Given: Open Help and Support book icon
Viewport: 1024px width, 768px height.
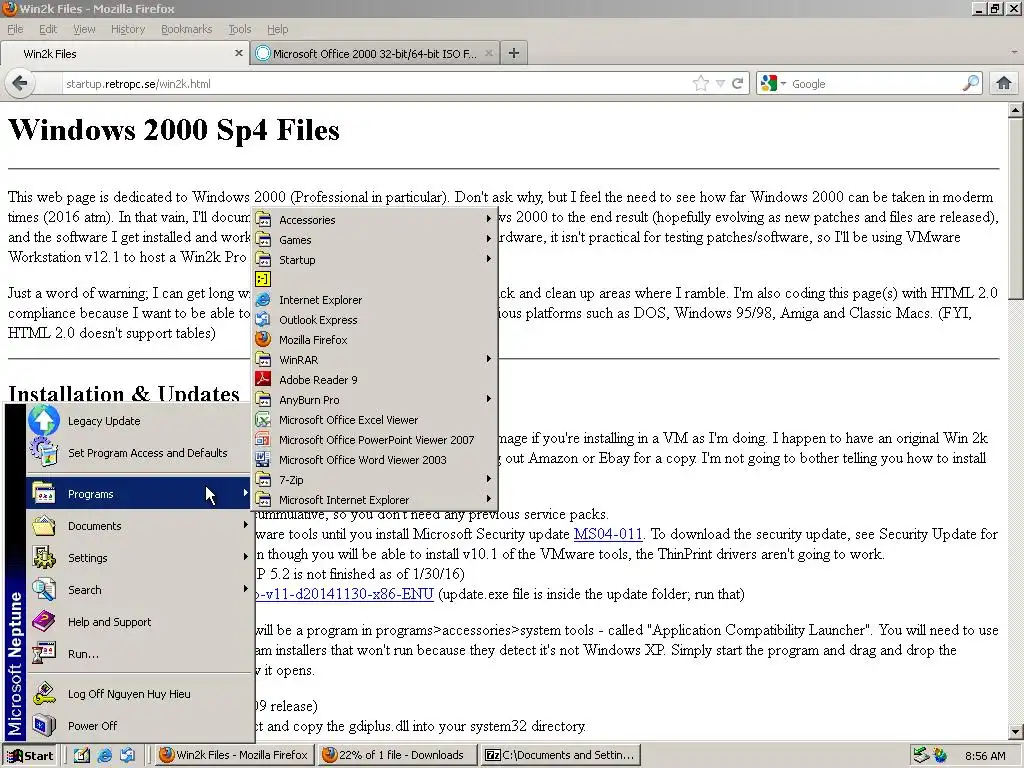Looking at the screenshot, I should [x=44, y=622].
